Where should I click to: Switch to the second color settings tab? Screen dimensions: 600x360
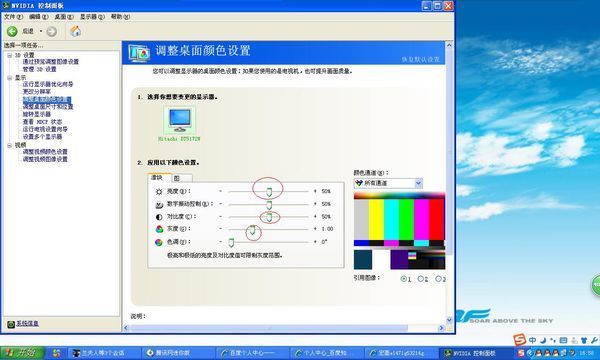point(181,178)
